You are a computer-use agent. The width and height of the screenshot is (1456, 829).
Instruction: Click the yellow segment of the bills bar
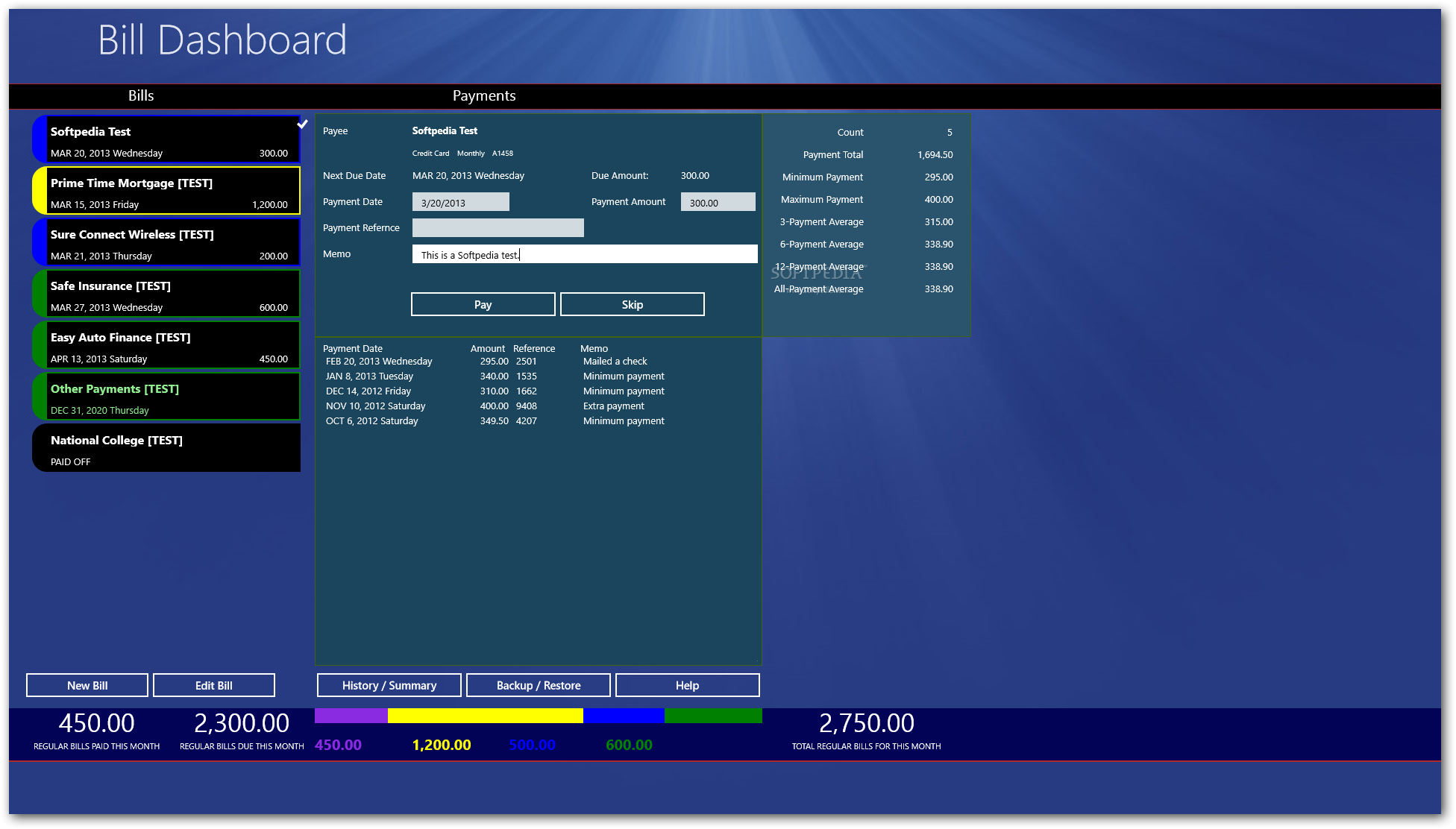[x=486, y=716]
